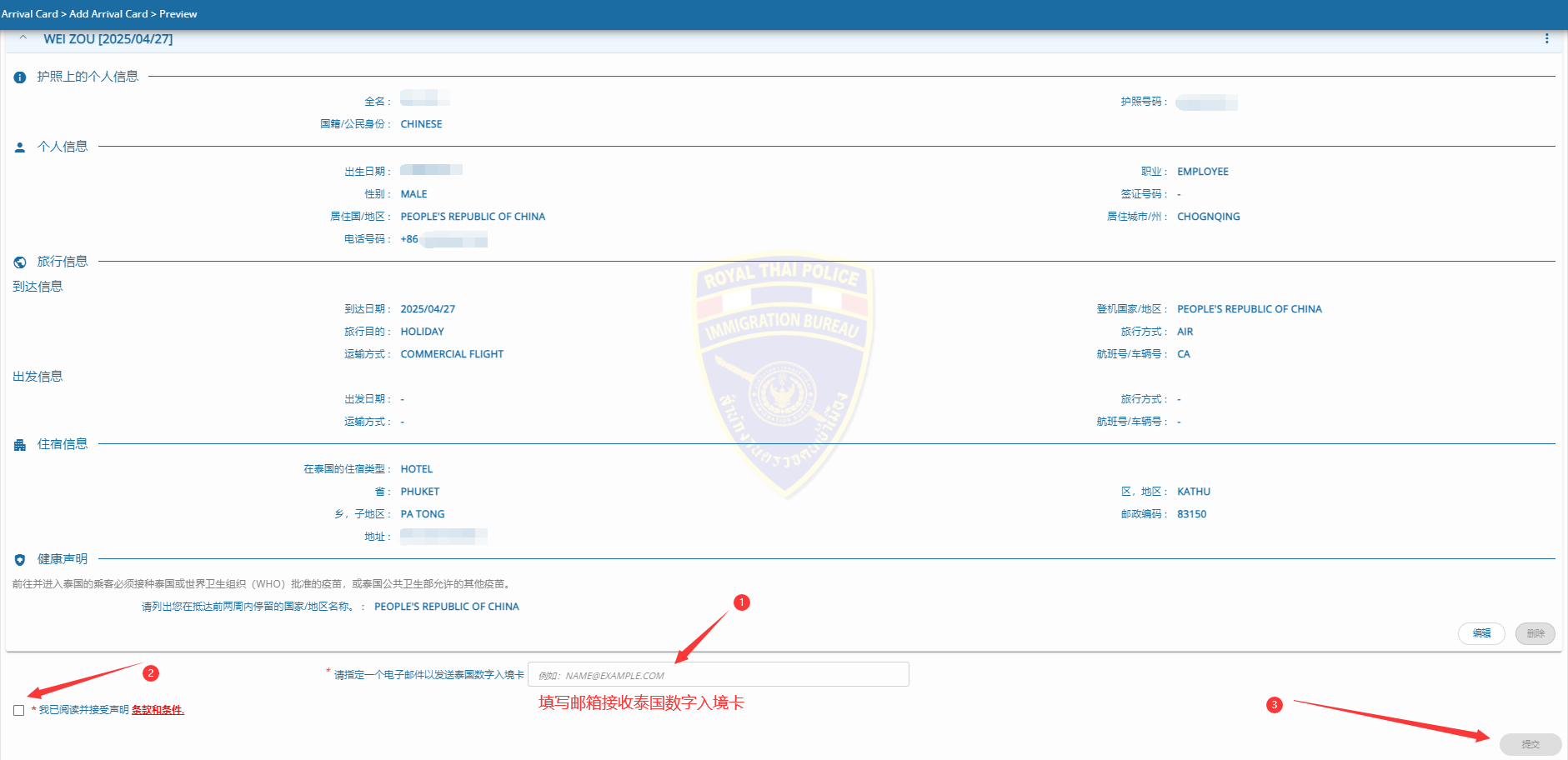Click the shield icon beside 健康声明
This screenshot has width=1568, height=760.
click(x=18, y=558)
